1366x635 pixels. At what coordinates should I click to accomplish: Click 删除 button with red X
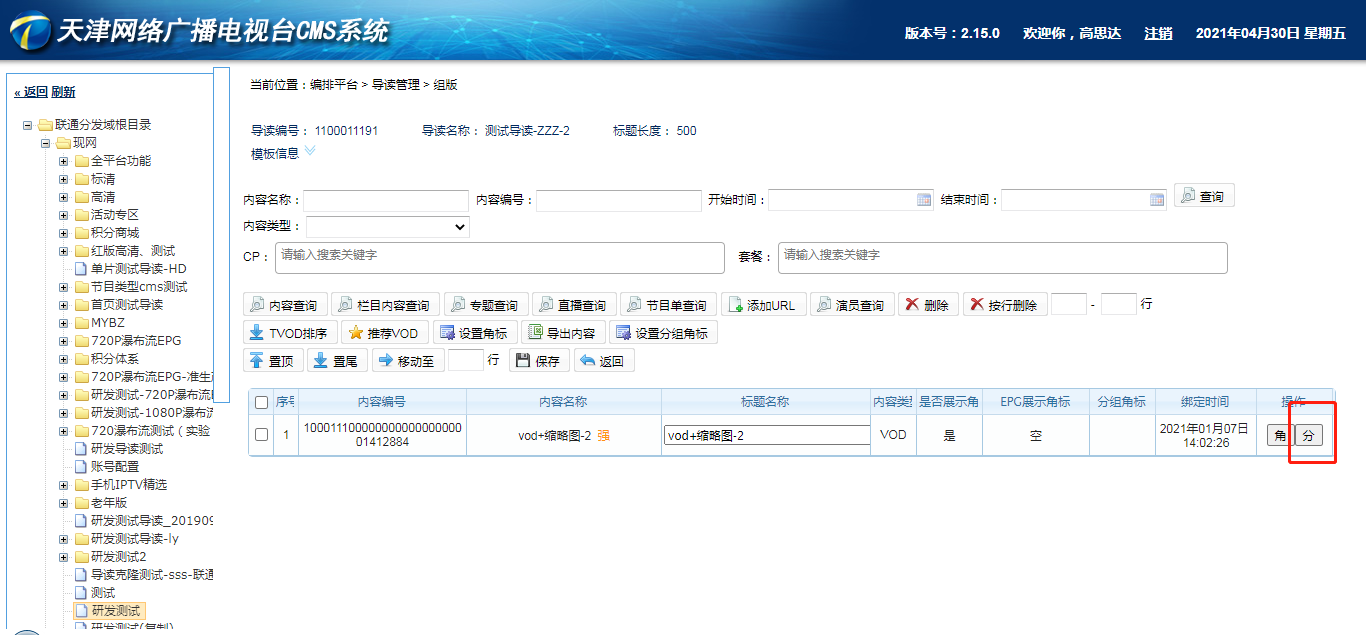(928, 305)
